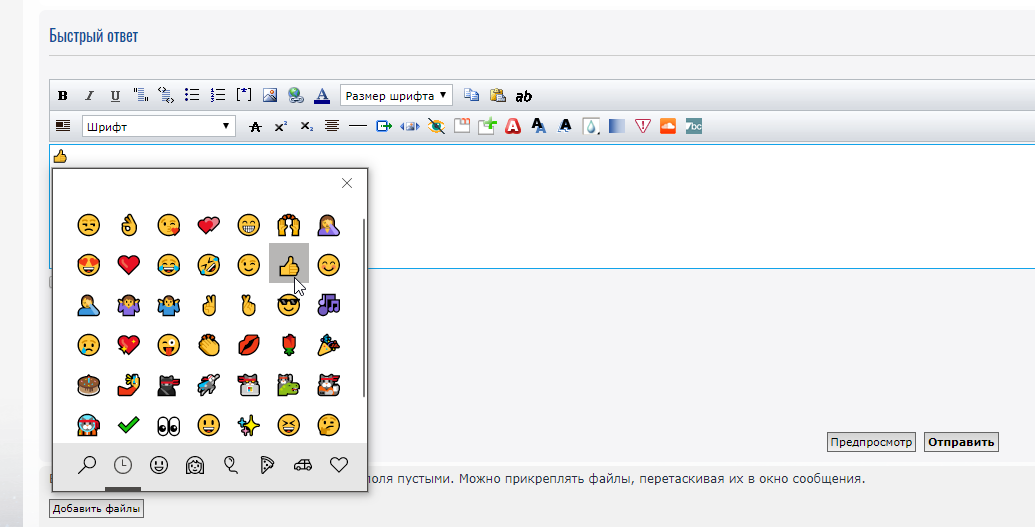Click the teal 'bc' Bandcamp icon
This screenshot has width=1035, height=527.
coord(694,125)
